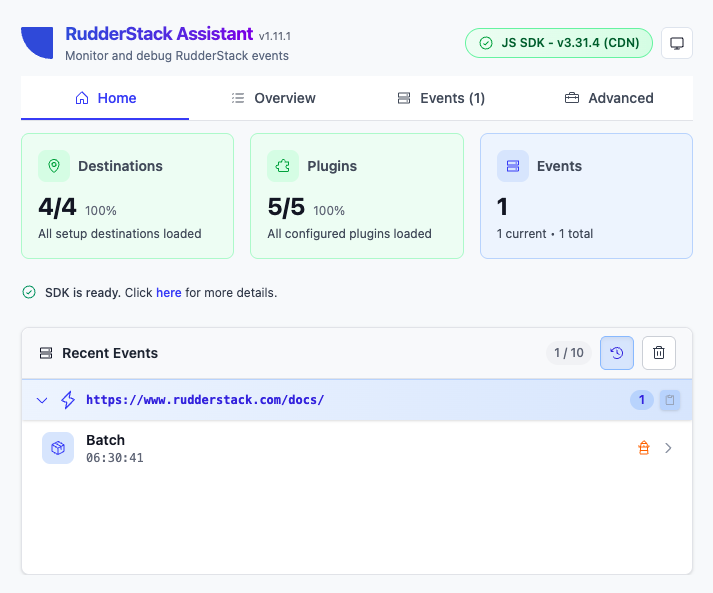Collapse the rudderstack.com/docs event group

(42, 400)
